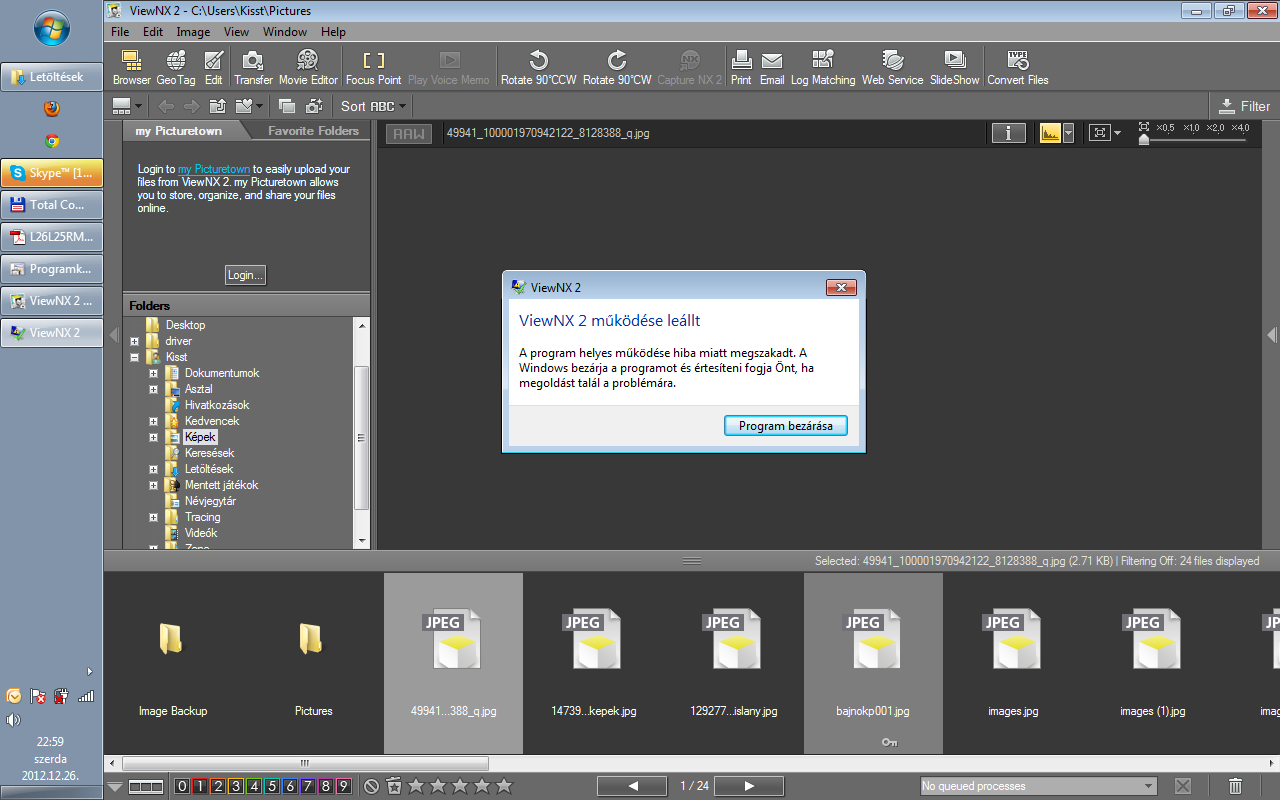
Task: Open the 'No queued processes' dropdown
Action: (x=1038, y=786)
